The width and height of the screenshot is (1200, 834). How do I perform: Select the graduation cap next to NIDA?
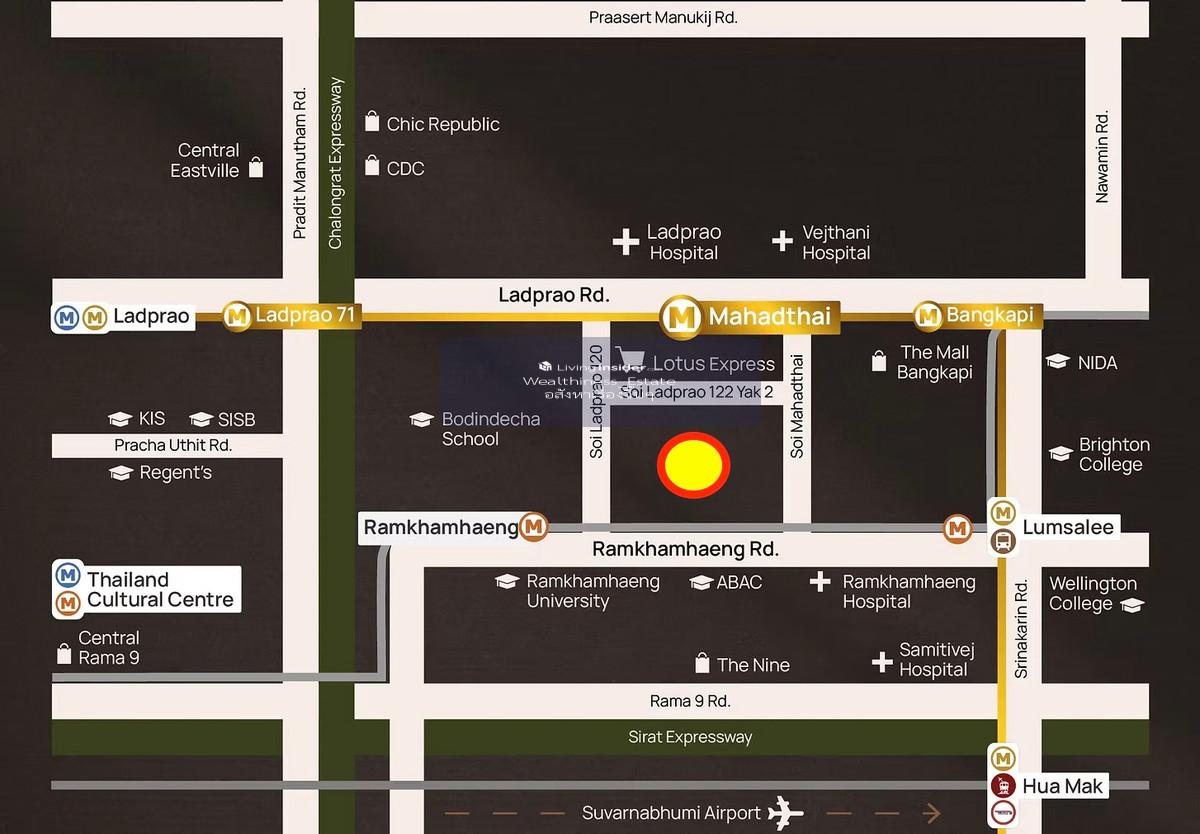1057,362
